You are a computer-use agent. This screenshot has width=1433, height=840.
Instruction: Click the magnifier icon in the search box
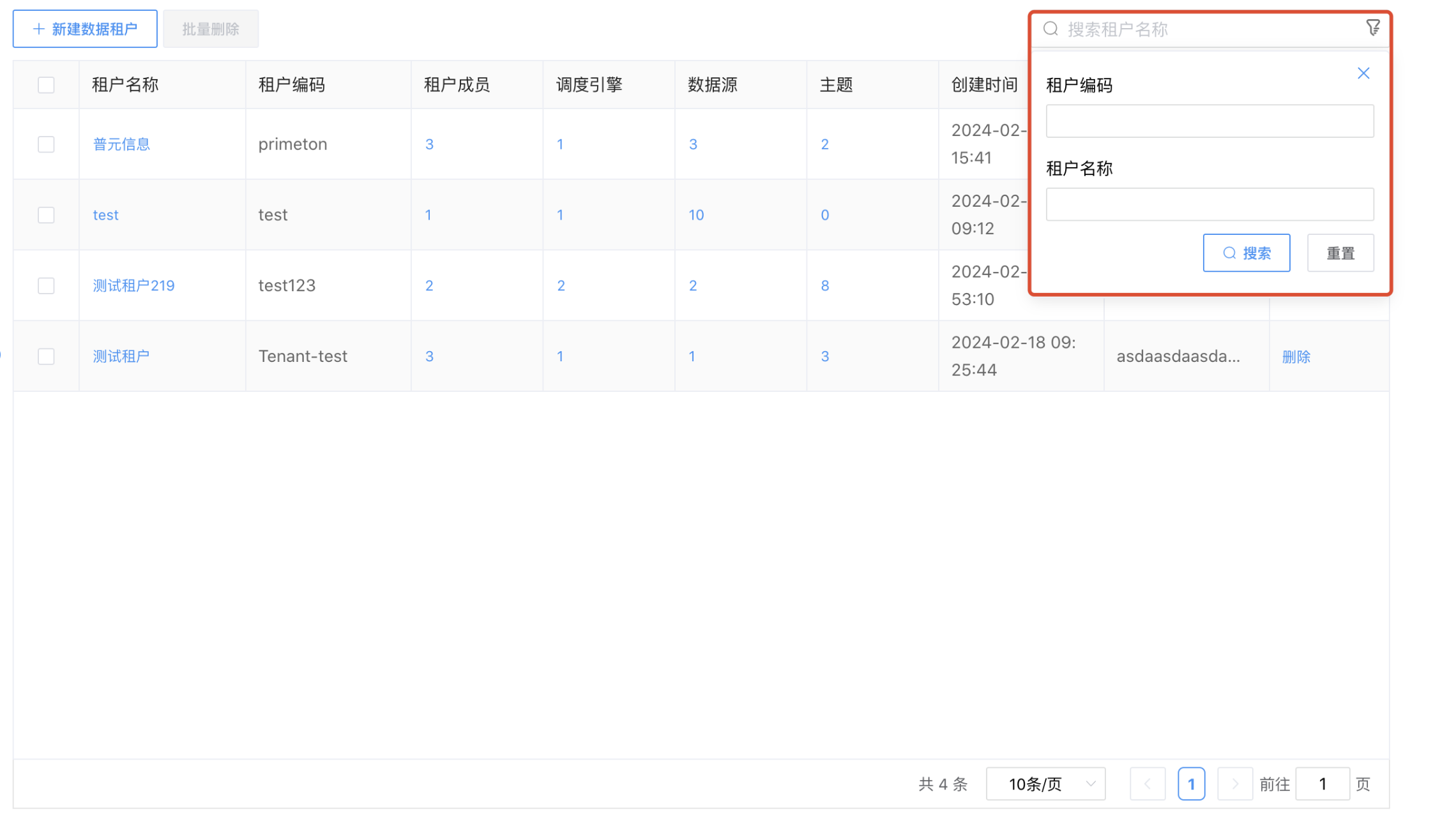click(x=1050, y=28)
